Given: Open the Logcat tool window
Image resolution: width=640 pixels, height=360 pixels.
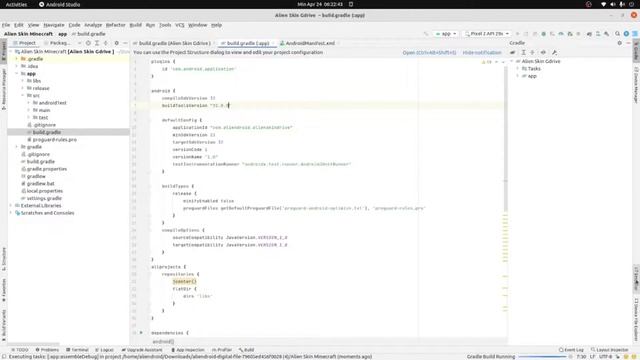Looking at the screenshot, I should [x=104, y=350].
